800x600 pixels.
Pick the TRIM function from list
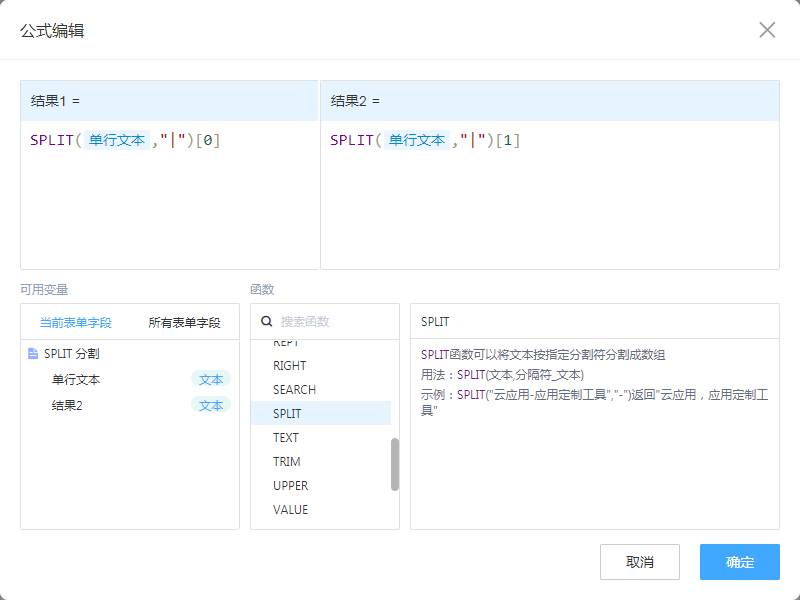(286, 462)
